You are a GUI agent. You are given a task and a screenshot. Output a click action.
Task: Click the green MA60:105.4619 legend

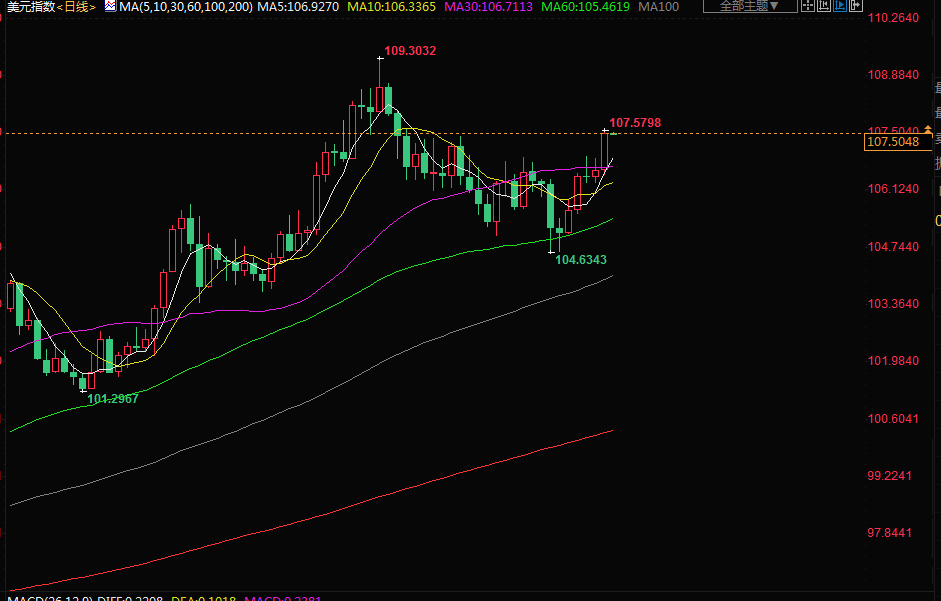click(584, 7)
